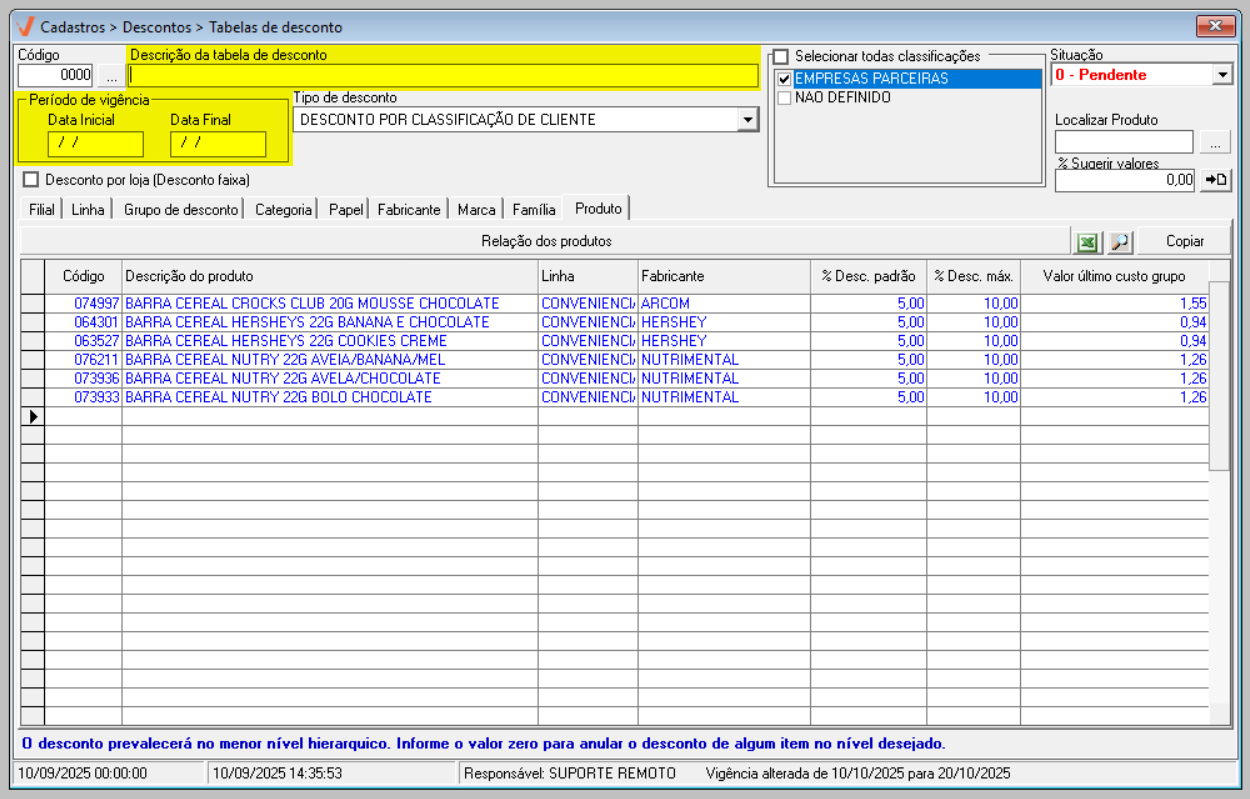Click the current row arrow indicator
1250x799 pixels.
[33, 416]
